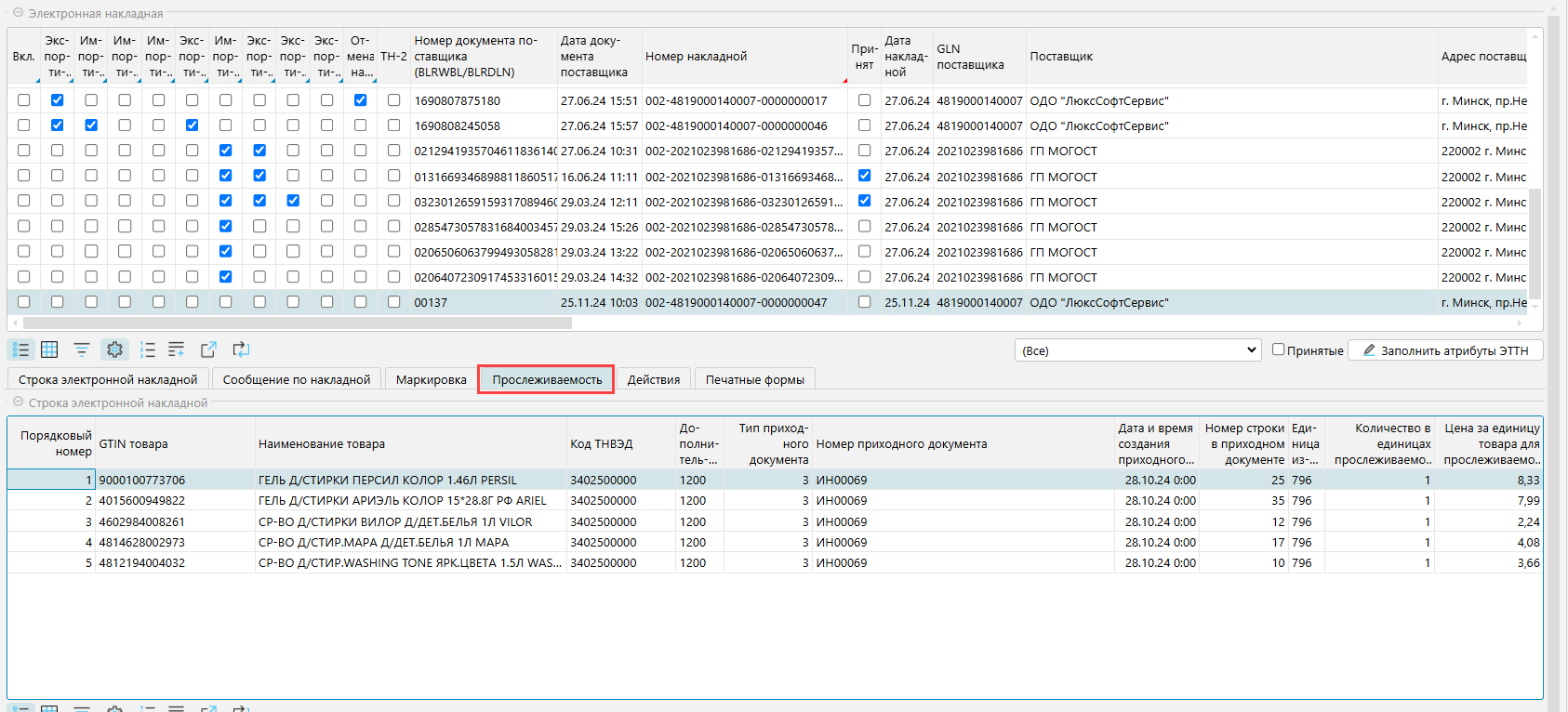Screen dimensions: 1568x712
Task: Switch to the Маркировка tab
Action: click(x=431, y=379)
